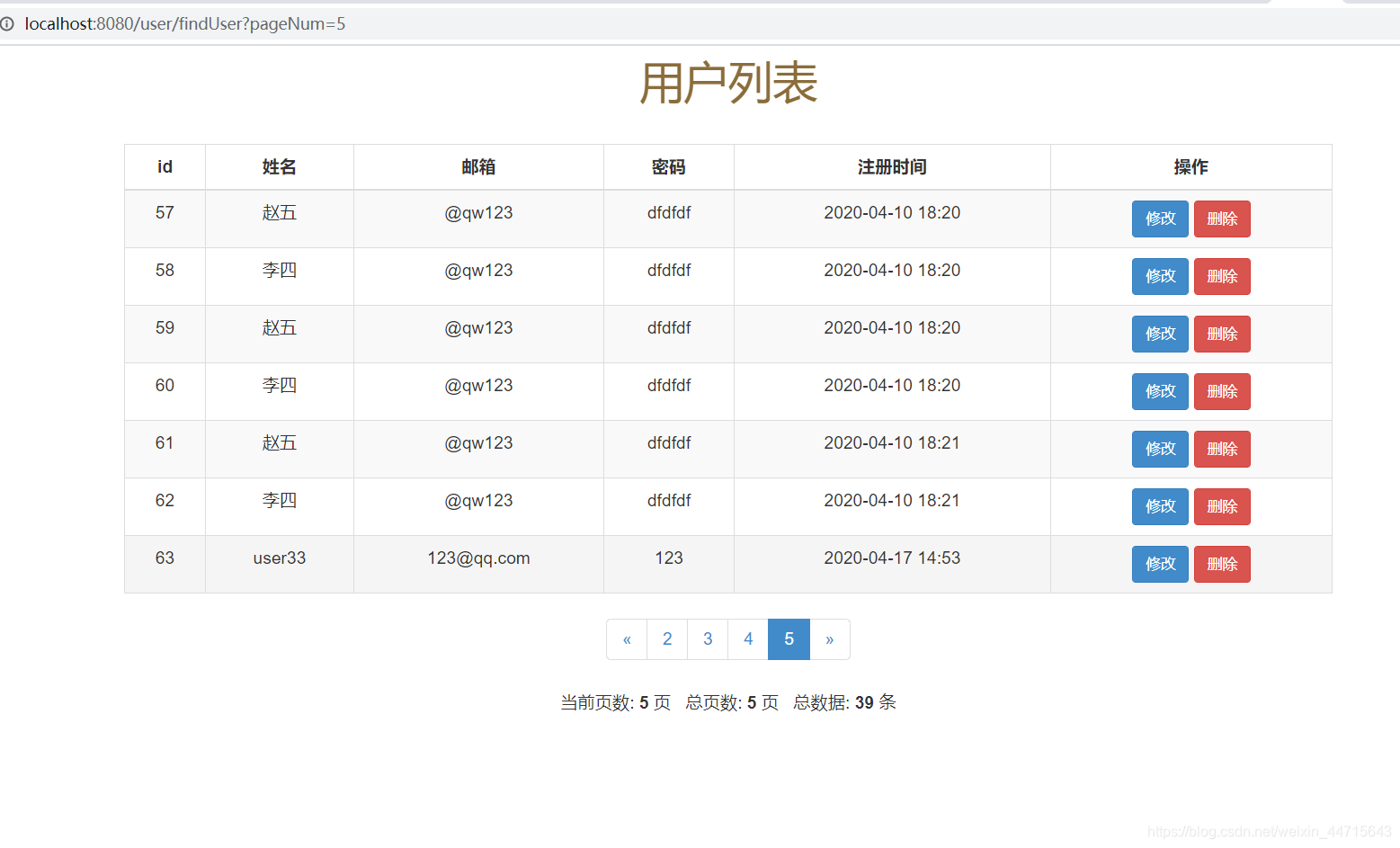Click 删除 for row id 61
Image resolution: width=1400 pixels, height=848 pixels.
pos(1222,449)
